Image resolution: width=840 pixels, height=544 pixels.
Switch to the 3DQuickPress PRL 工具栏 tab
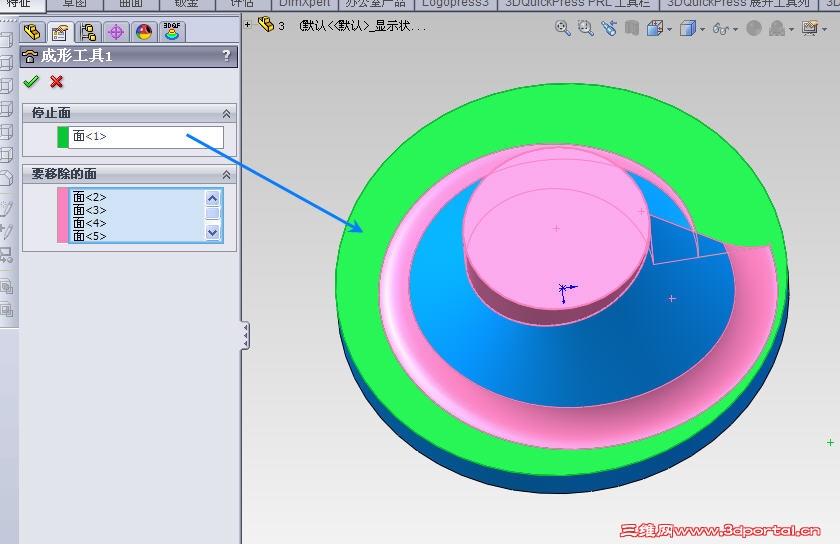point(578,4)
